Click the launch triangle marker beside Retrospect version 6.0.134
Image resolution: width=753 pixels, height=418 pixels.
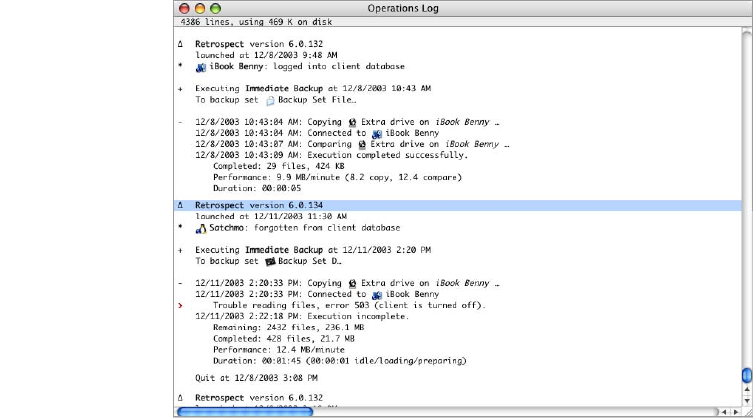point(181,205)
